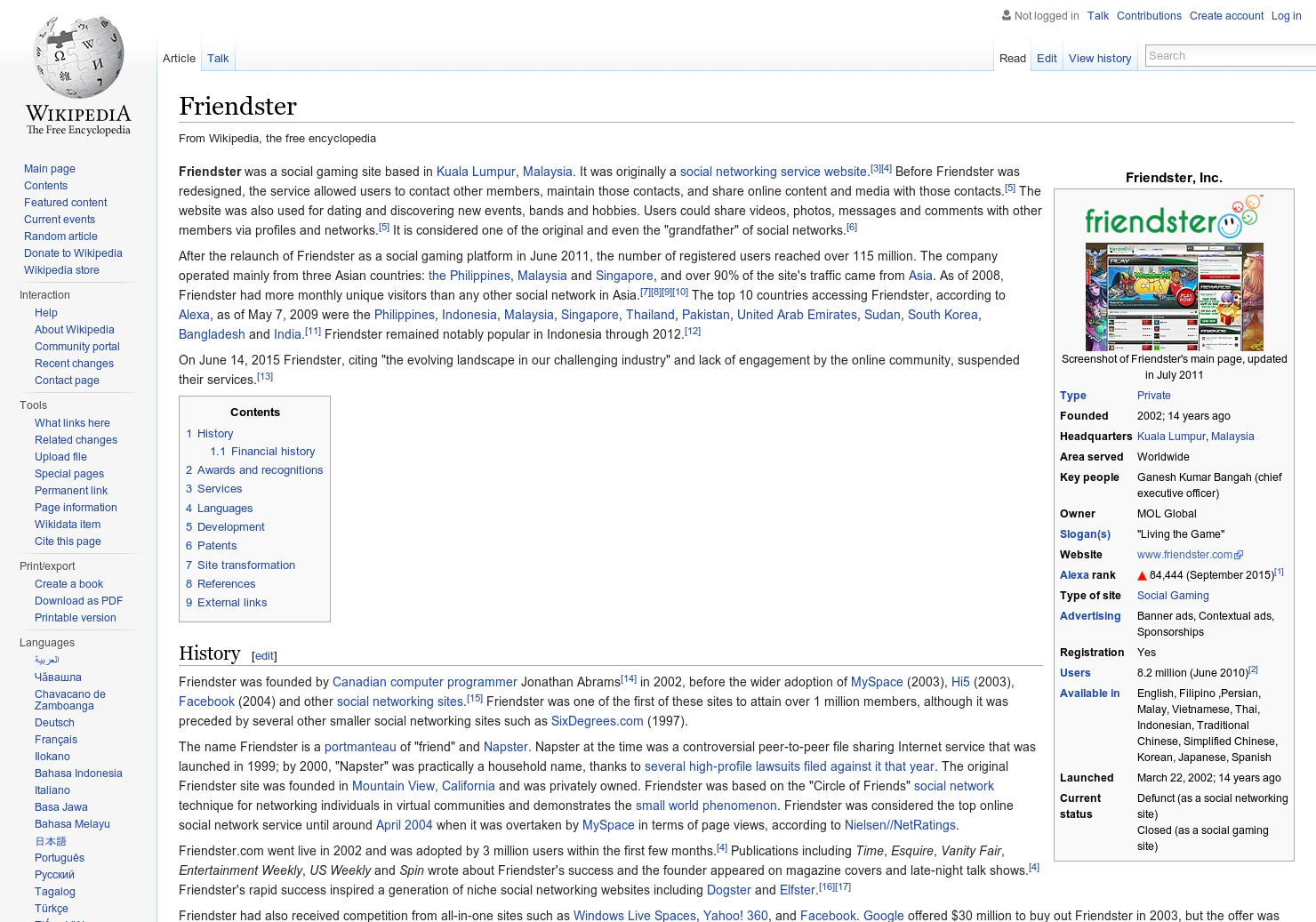Collapse the Languages sidebar section
The image size is (1316, 922).
click(47, 643)
